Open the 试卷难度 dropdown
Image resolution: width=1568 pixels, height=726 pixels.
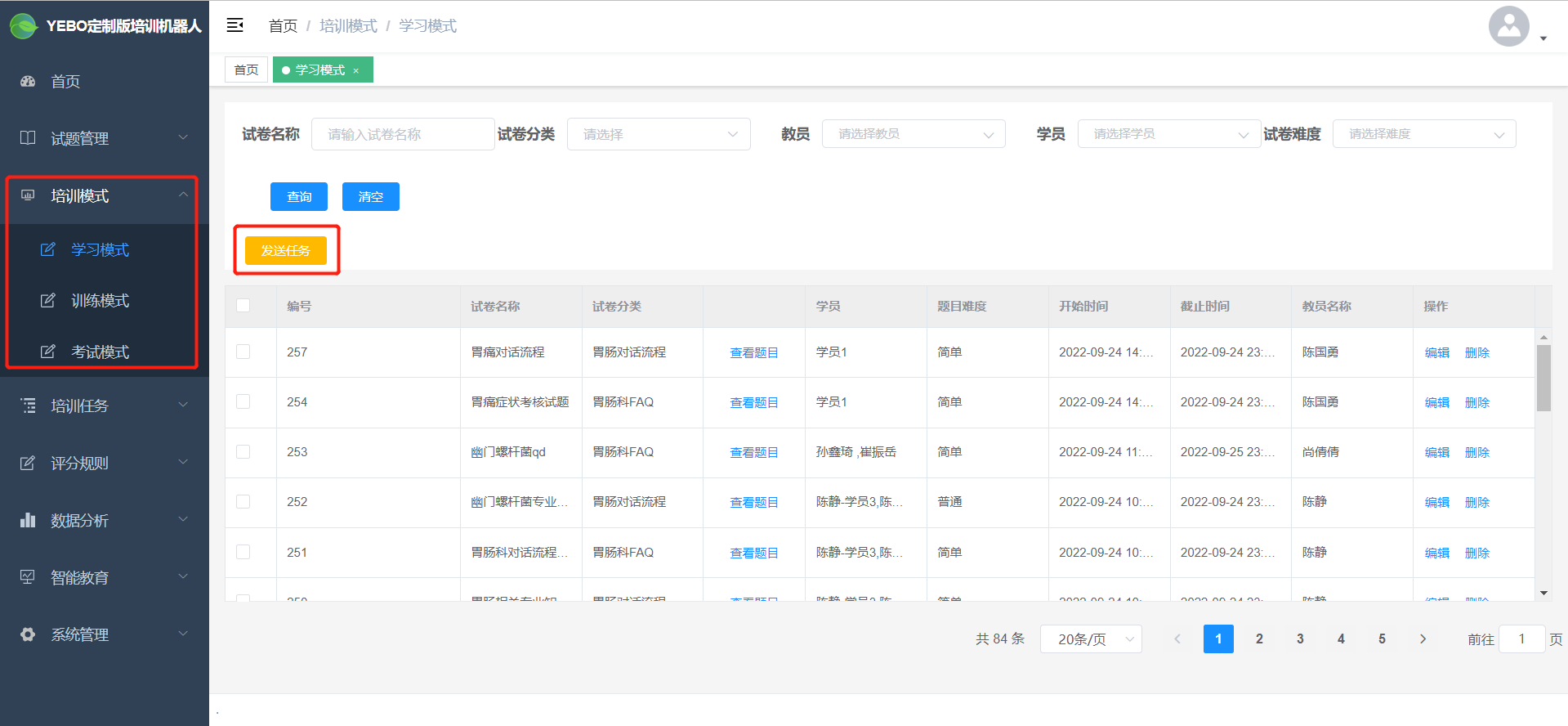(1424, 134)
